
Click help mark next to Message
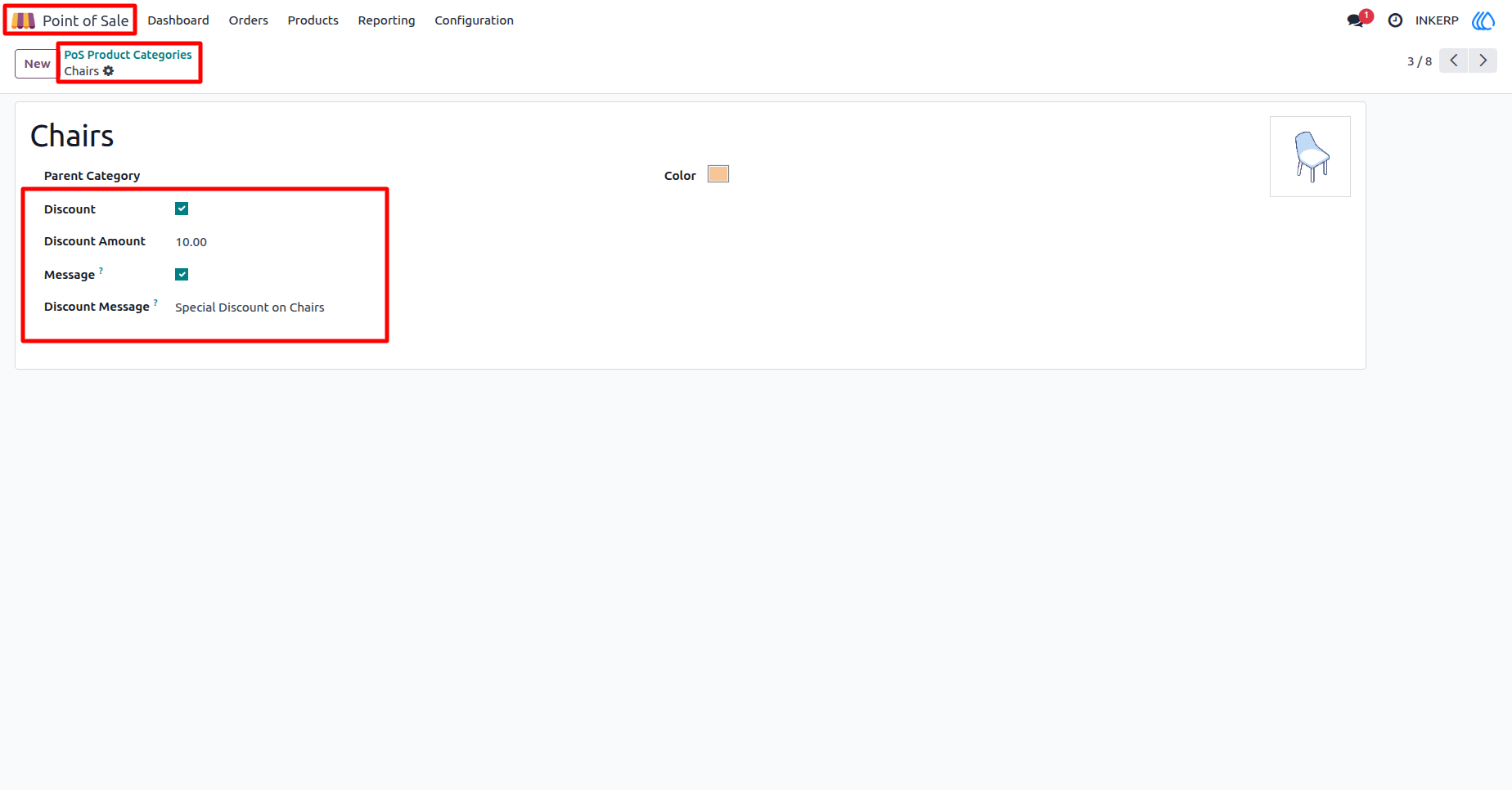coord(101,269)
